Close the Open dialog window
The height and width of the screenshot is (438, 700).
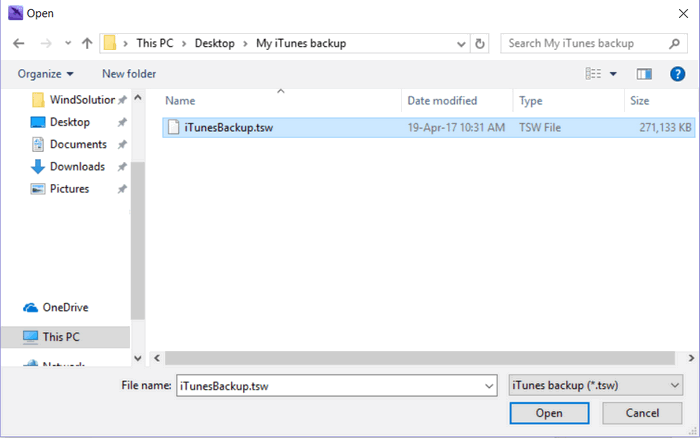tap(683, 14)
